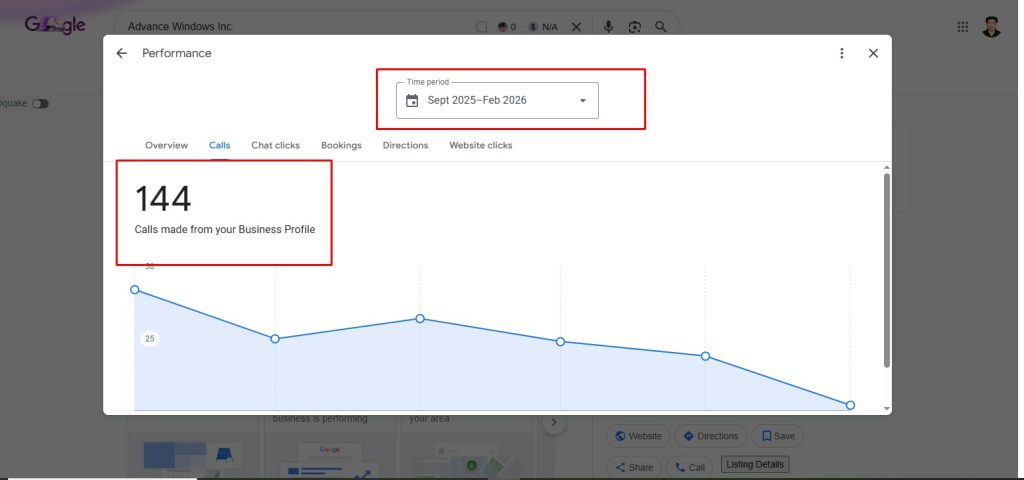Start voice search with microphone icon
The width and height of the screenshot is (1024, 480).
(x=608, y=27)
